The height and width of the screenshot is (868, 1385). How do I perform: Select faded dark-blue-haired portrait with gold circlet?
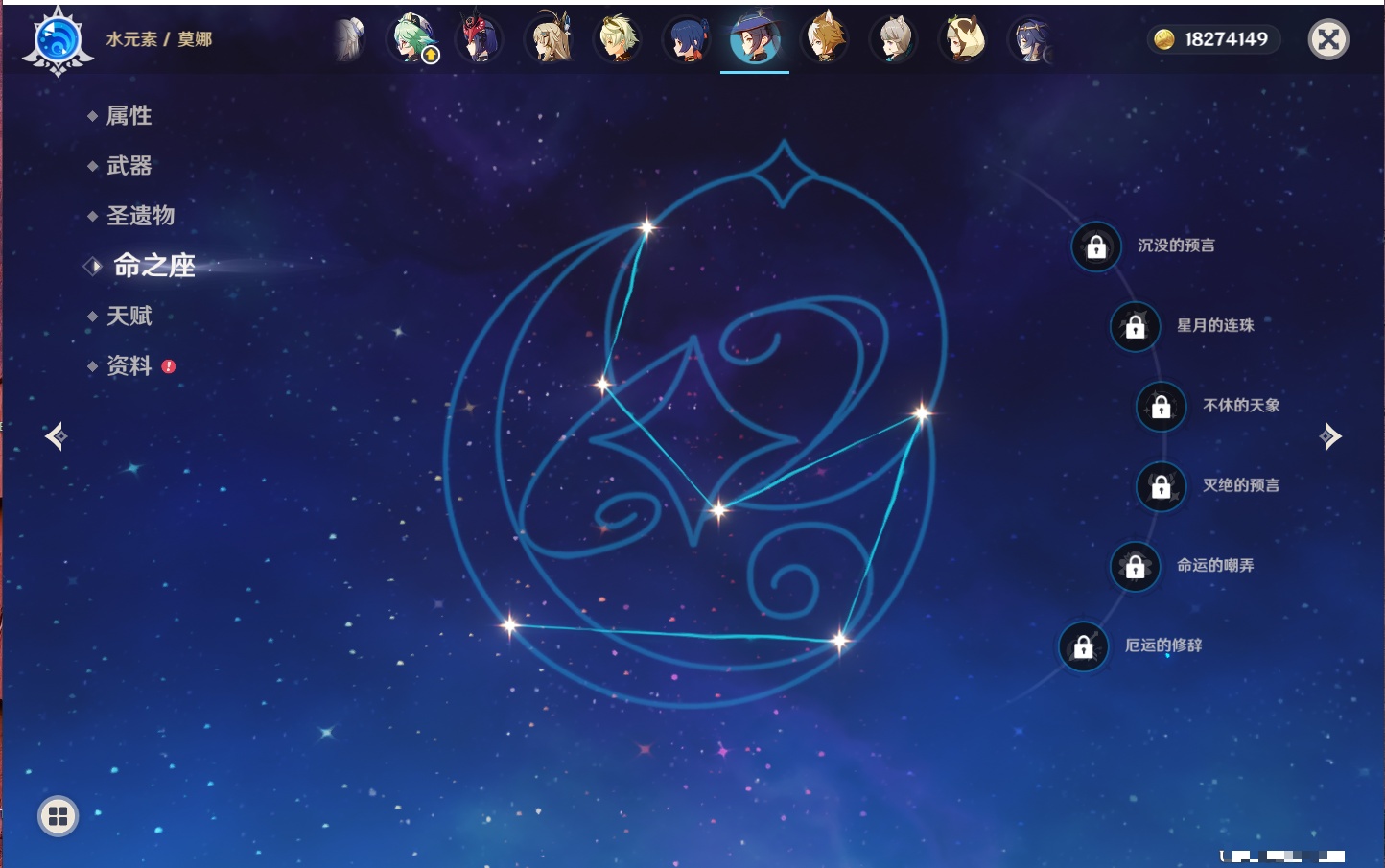click(1031, 39)
